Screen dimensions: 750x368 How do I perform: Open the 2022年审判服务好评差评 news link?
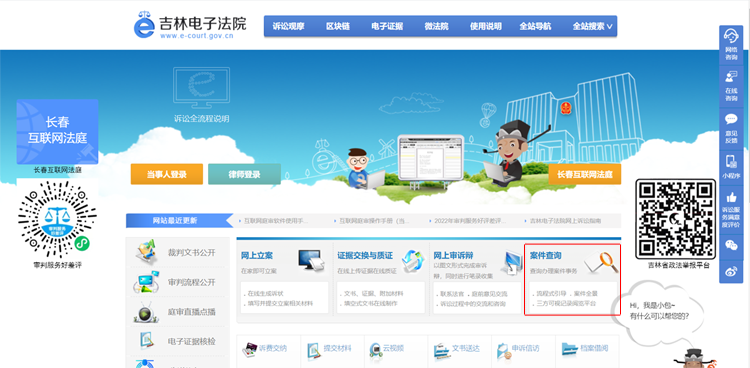click(470, 221)
